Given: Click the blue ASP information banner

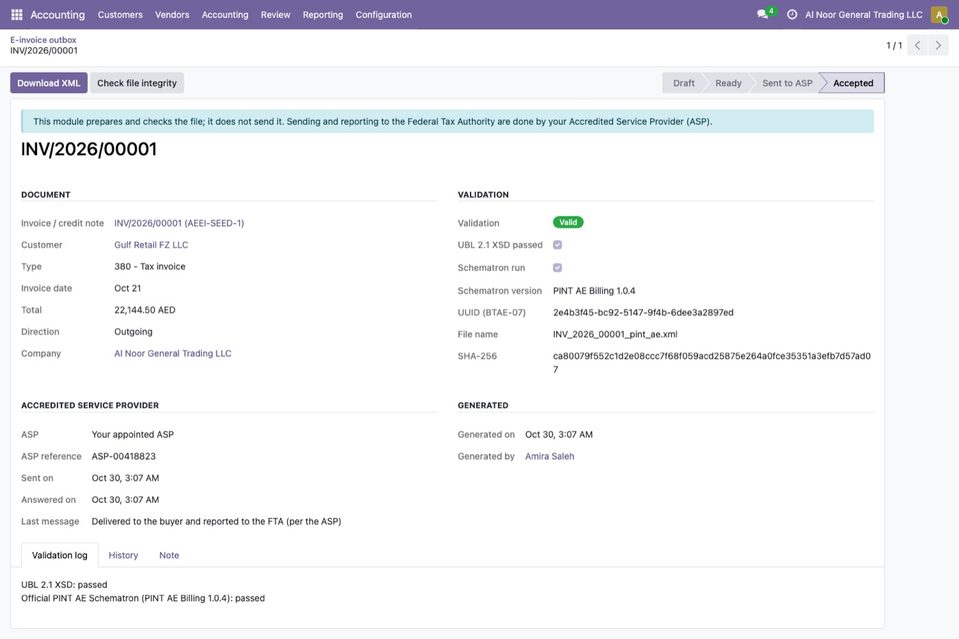Looking at the screenshot, I should 447,122.
